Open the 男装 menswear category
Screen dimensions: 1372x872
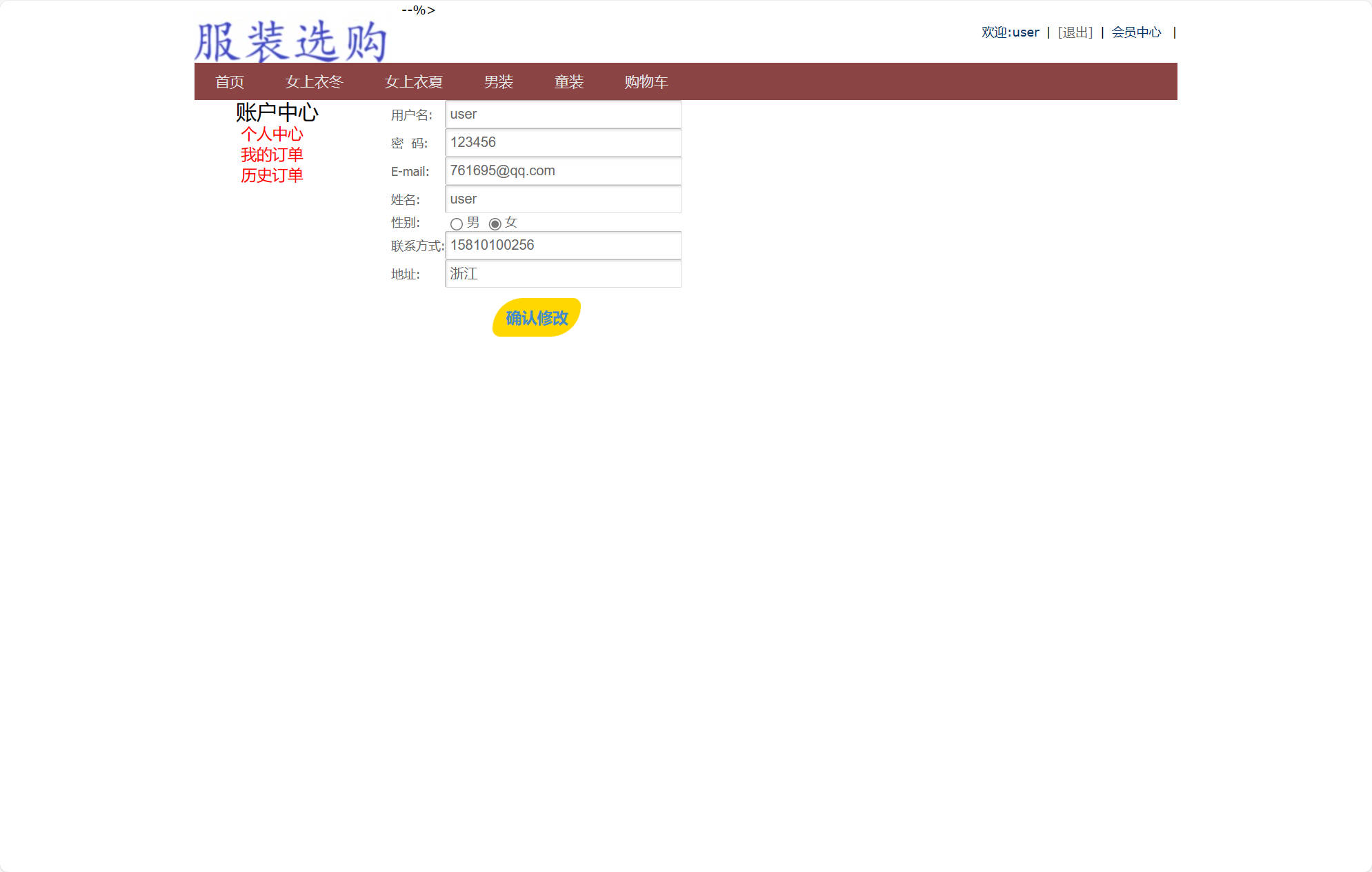coord(499,81)
